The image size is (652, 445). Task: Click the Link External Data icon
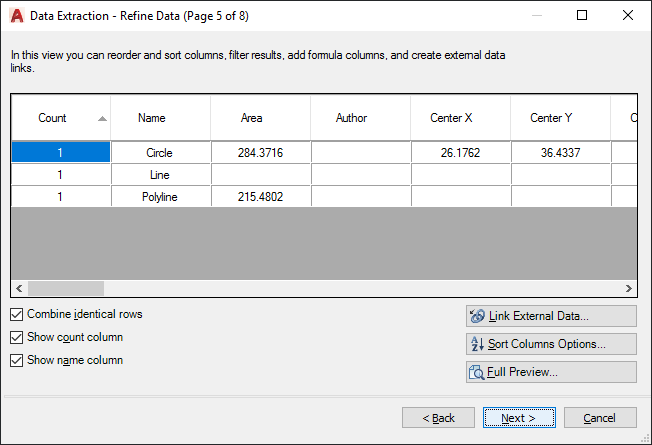[477, 316]
